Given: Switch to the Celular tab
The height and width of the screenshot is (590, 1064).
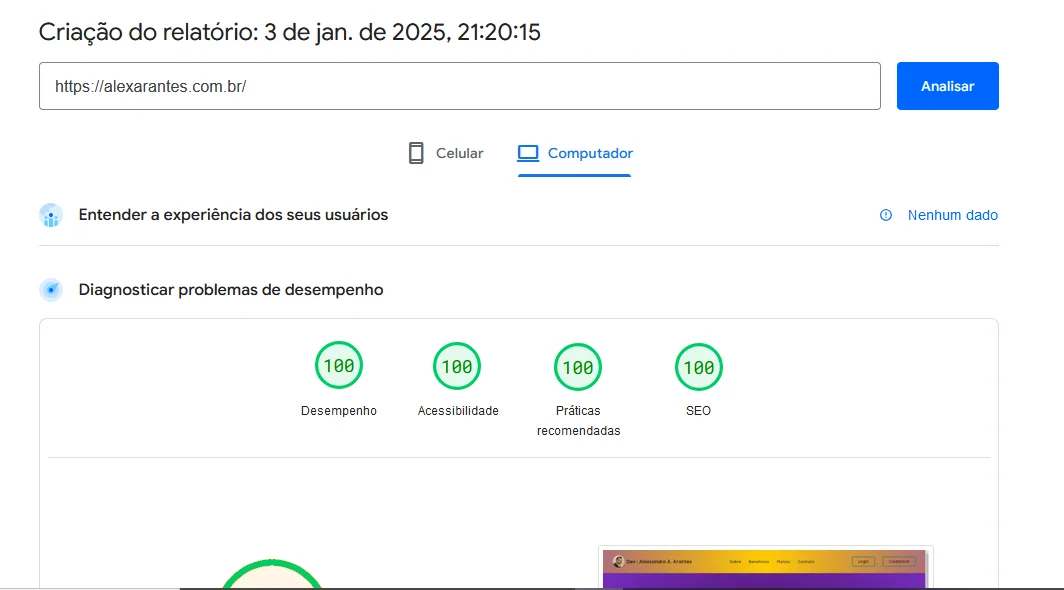Looking at the screenshot, I should 446,153.
